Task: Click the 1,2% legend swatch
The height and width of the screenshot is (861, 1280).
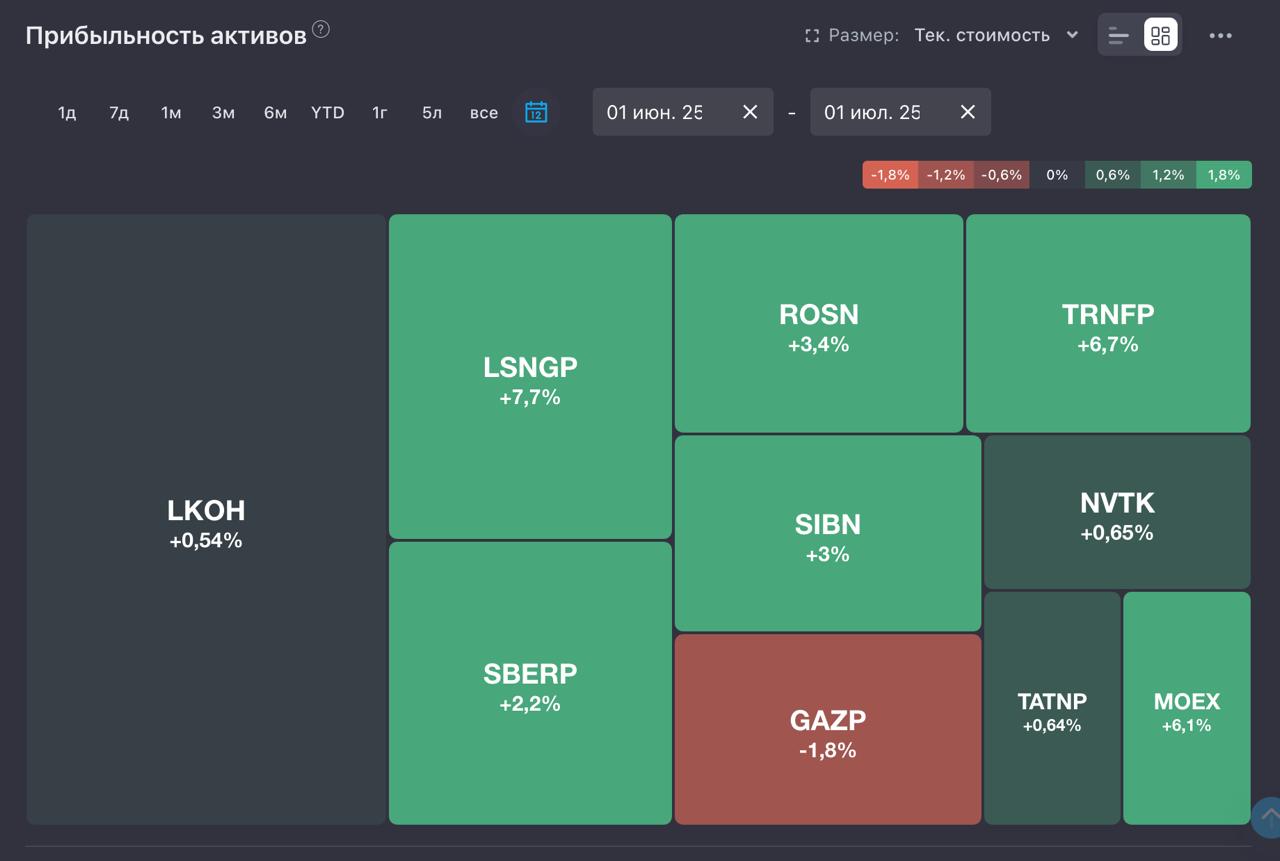Action: (x=1168, y=175)
